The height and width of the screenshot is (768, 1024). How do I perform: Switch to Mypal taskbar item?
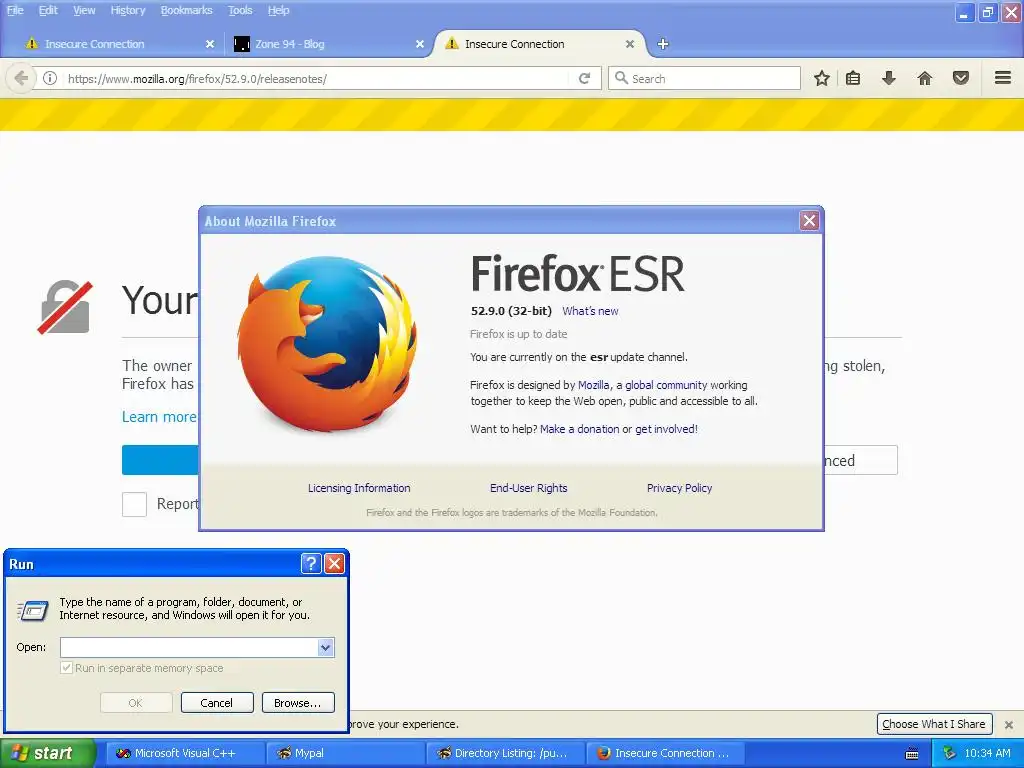346,753
